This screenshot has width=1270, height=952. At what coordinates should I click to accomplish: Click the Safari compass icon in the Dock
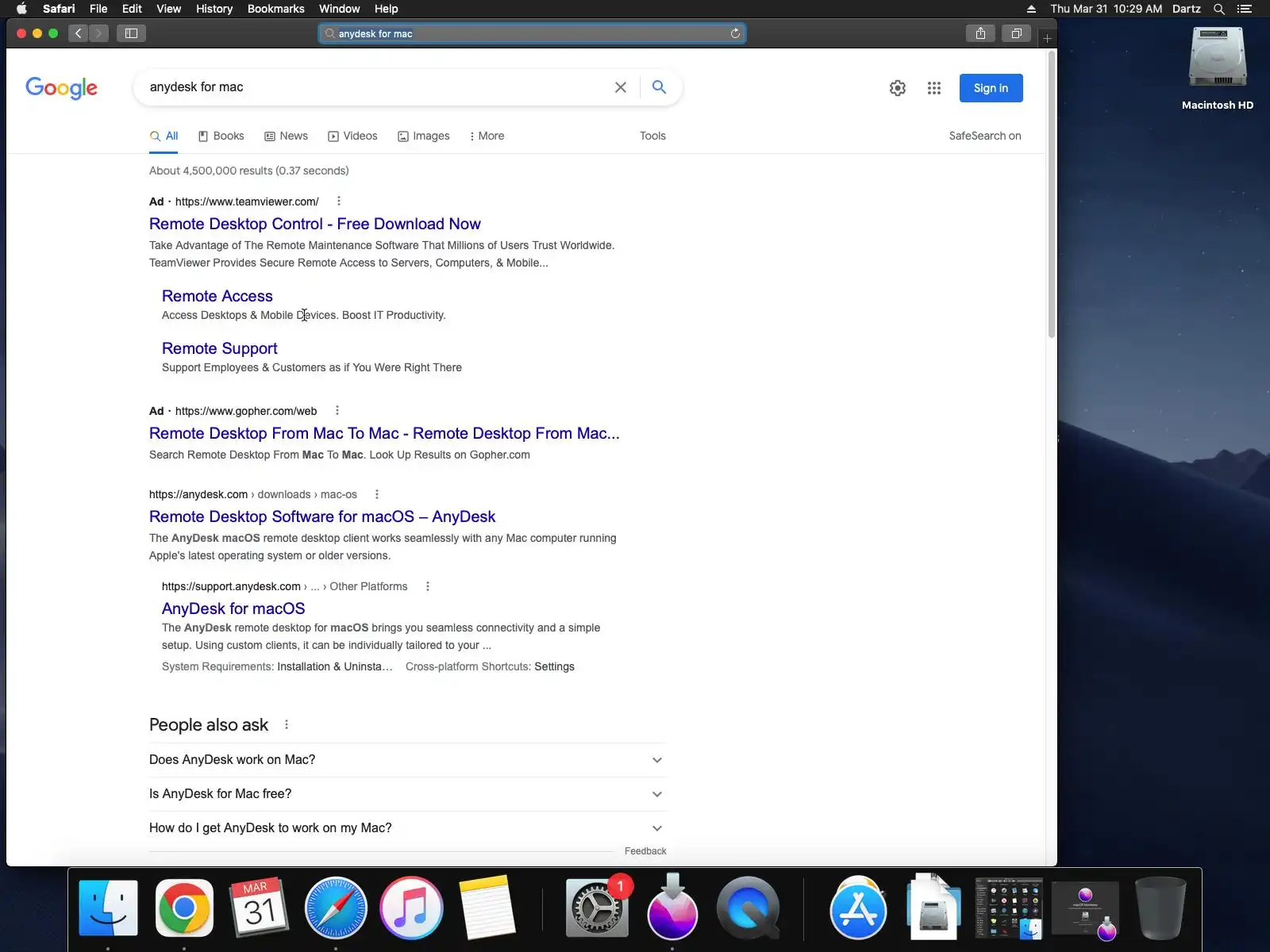[x=336, y=908]
